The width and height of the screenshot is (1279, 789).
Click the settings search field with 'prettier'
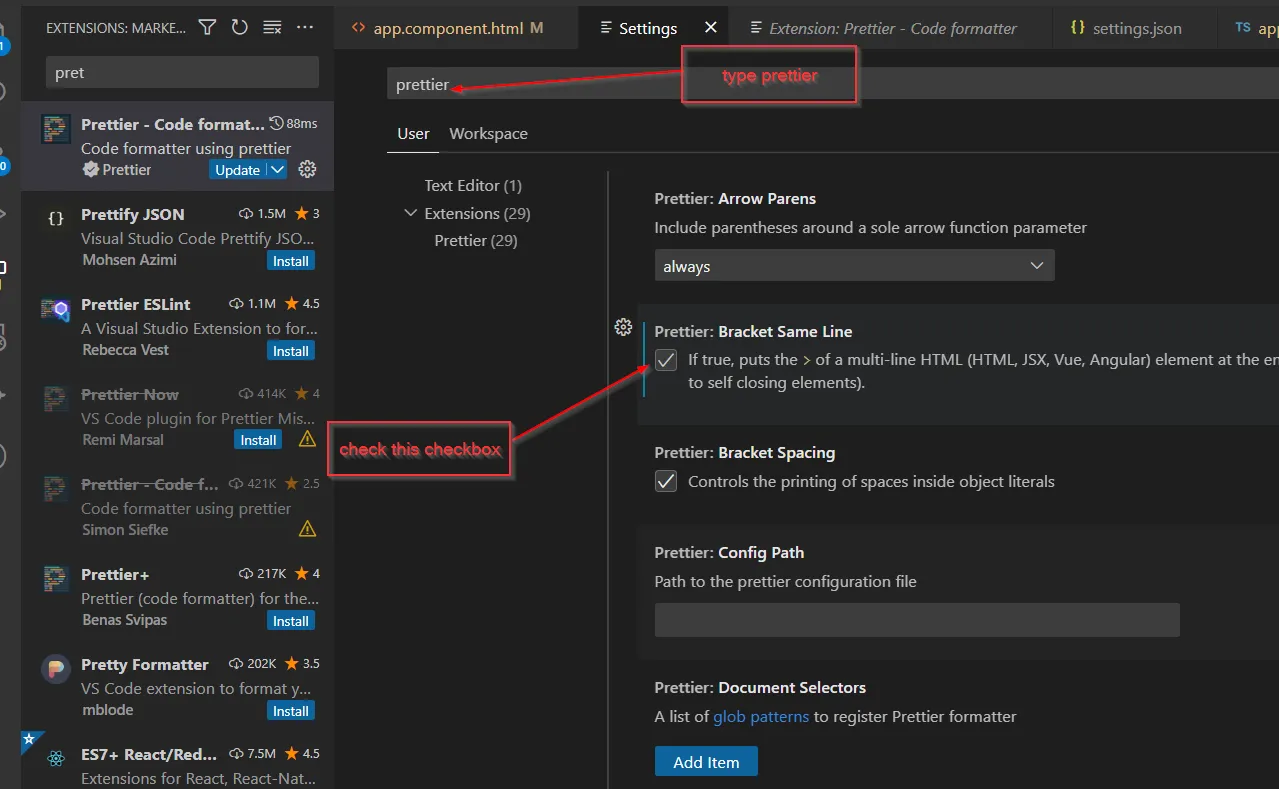pyautogui.click(x=832, y=84)
